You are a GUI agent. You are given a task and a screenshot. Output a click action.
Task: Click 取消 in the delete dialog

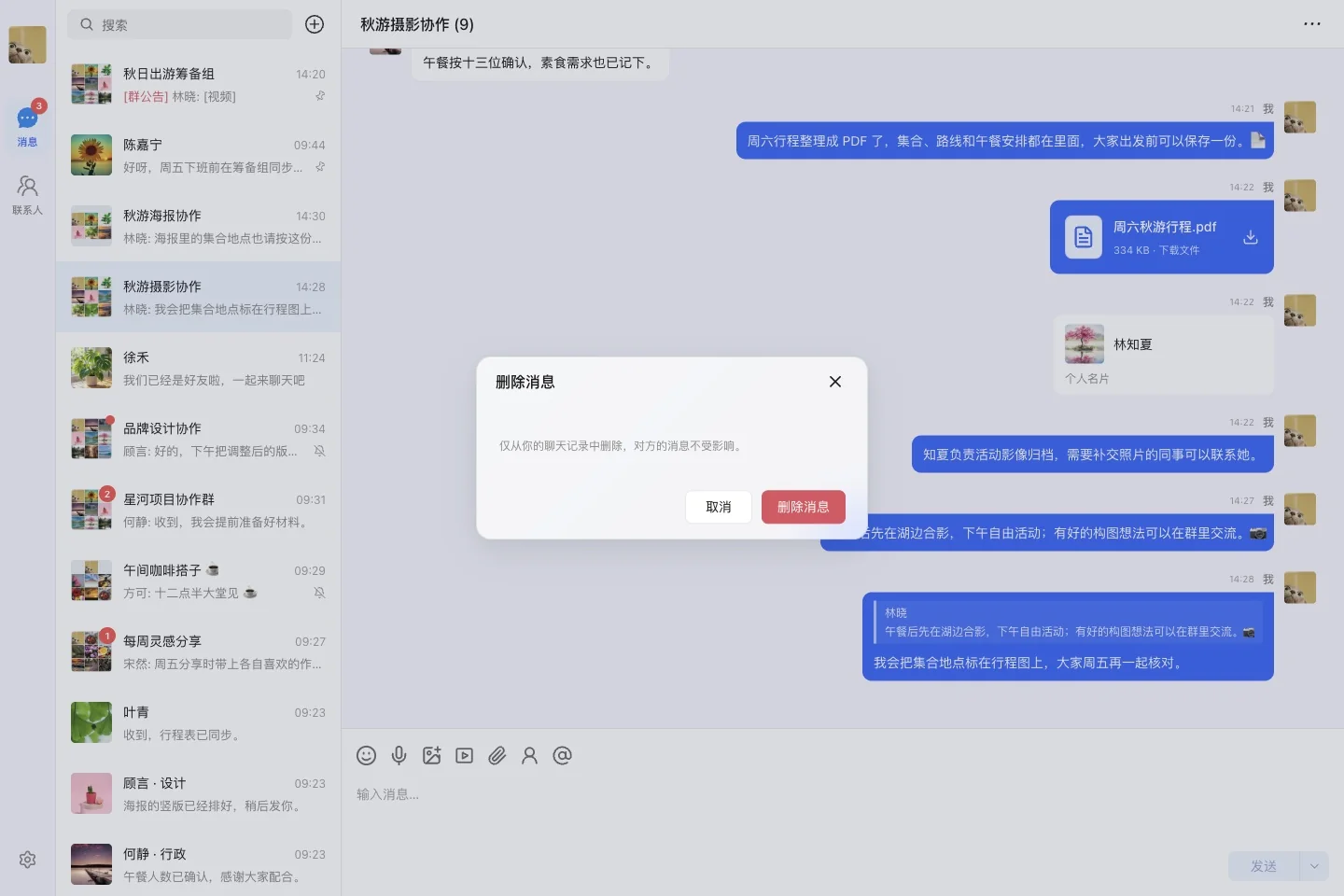718,507
